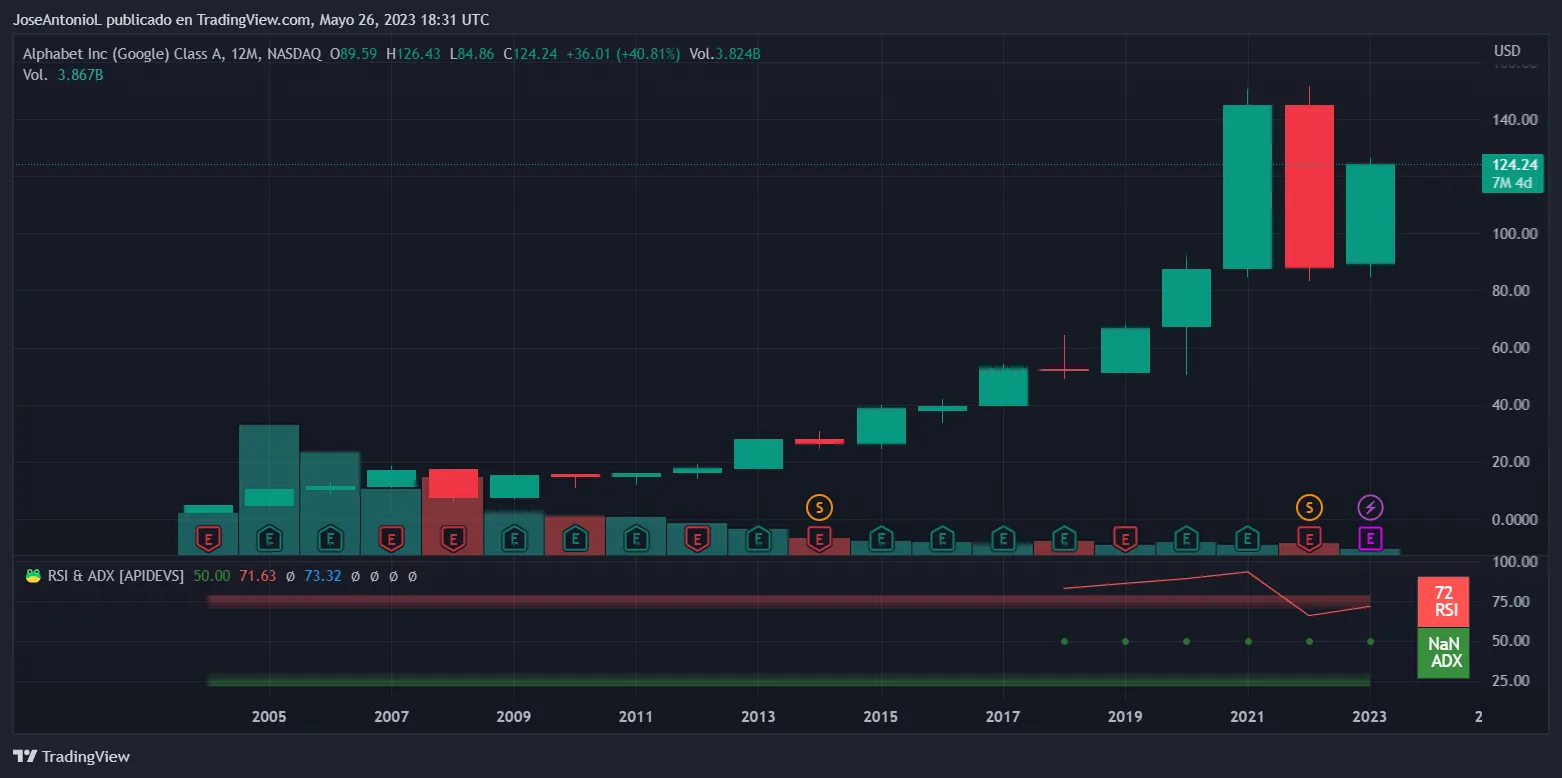
Task: Click the 124.24 current price label on the axis
Action: coord(1513,164)
